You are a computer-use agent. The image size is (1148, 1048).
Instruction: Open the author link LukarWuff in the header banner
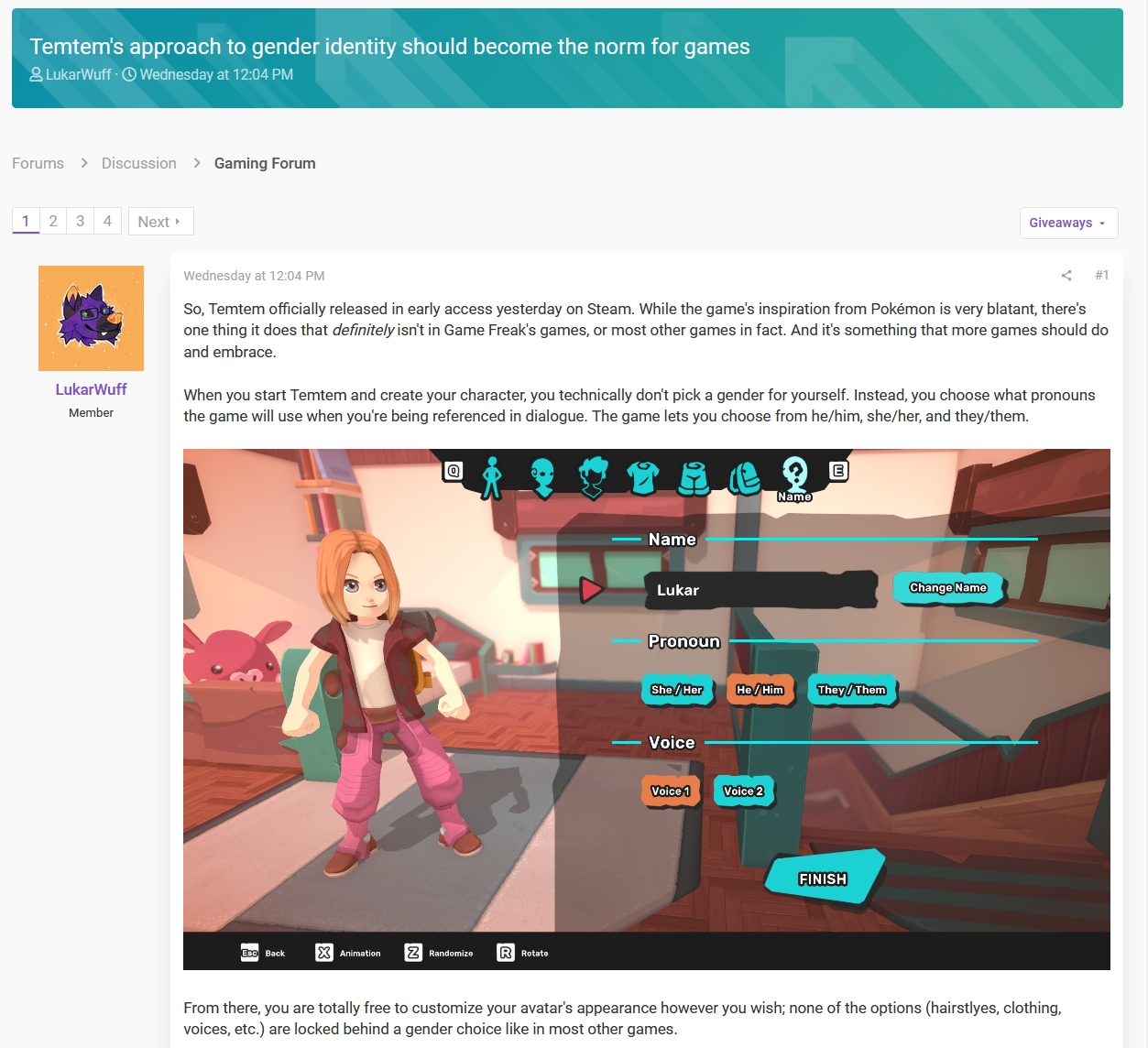pos(78,74)
